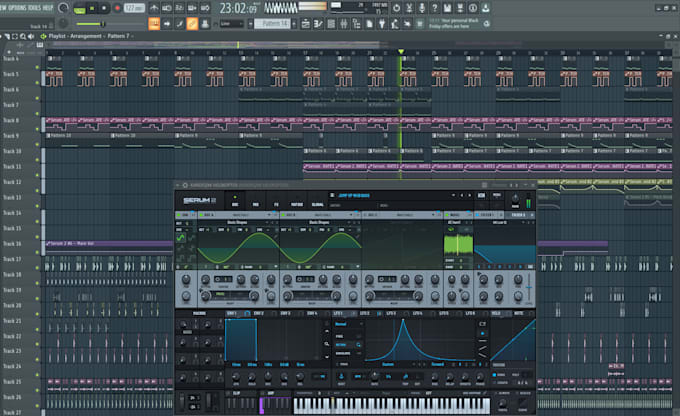Open OSC A Basic Shapes wavetable selector
The width and height of the screenshot is (680, 416).
(x=237, y=222)
